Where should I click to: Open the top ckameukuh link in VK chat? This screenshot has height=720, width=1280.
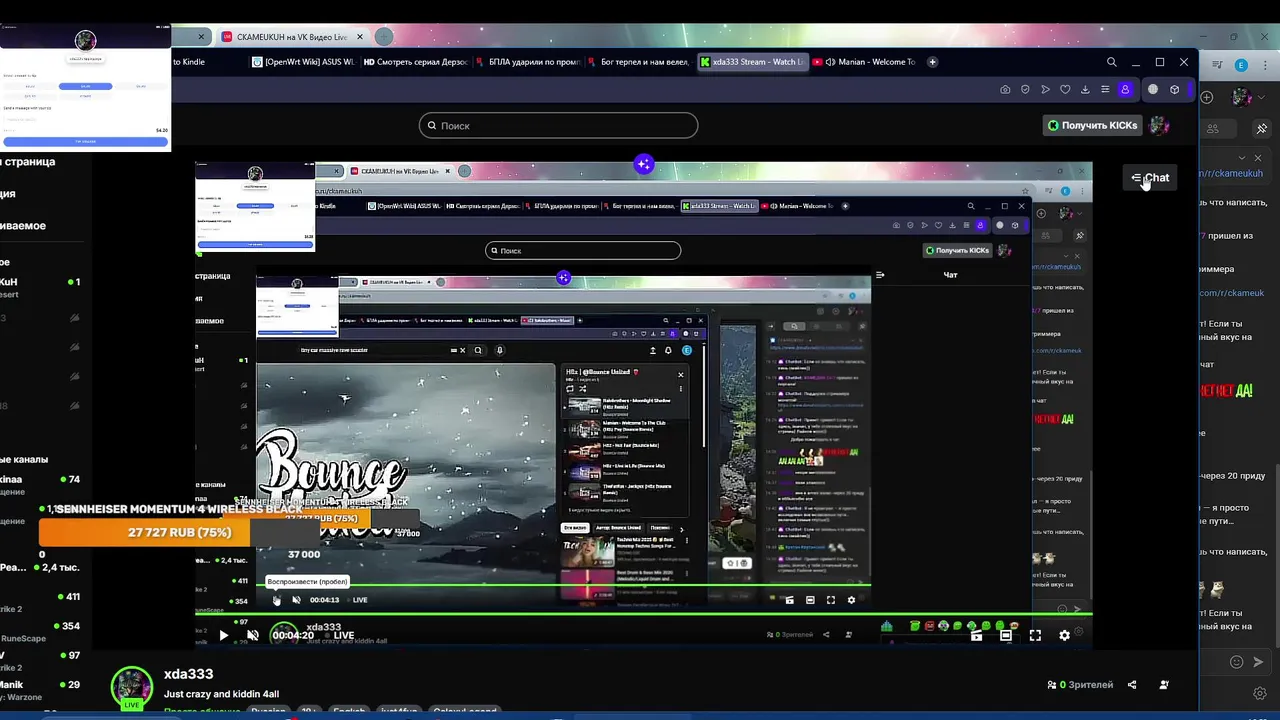[1232, 174]
